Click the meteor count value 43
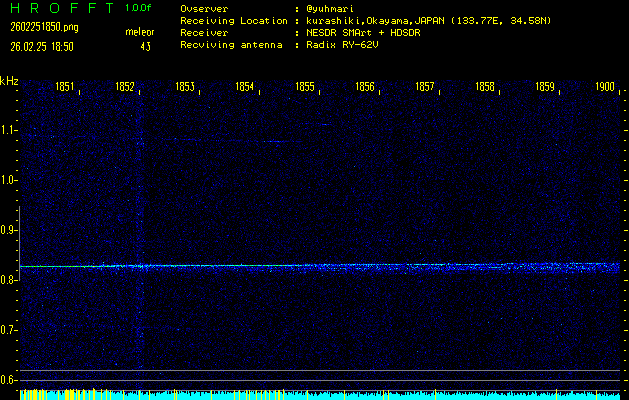Screen dimensions: 629x400 pyautogui.click(x=145, y=47)
